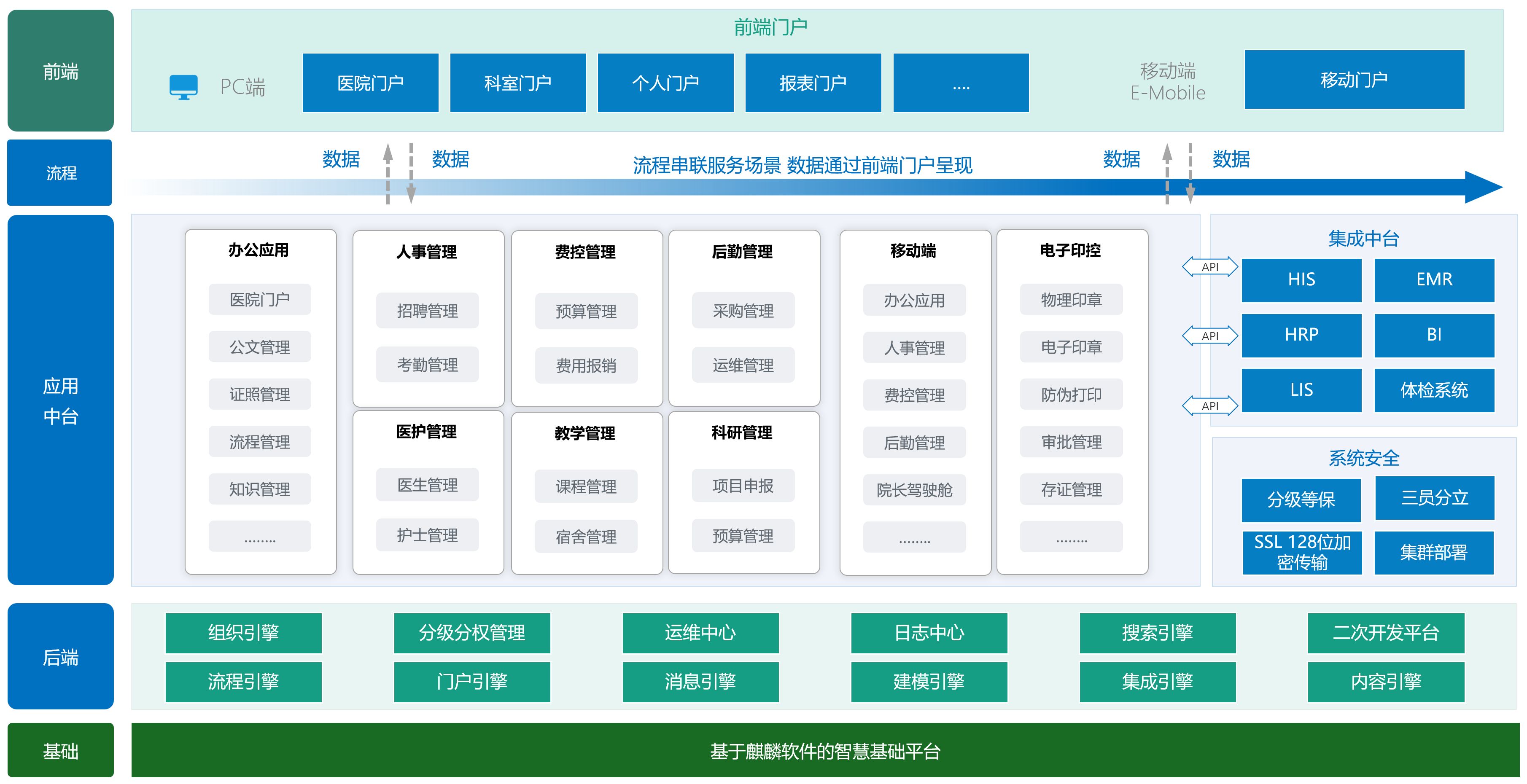Select the 二次开发平台 backend box
Screen dimensions: 1527x784
pos(1386,633)
